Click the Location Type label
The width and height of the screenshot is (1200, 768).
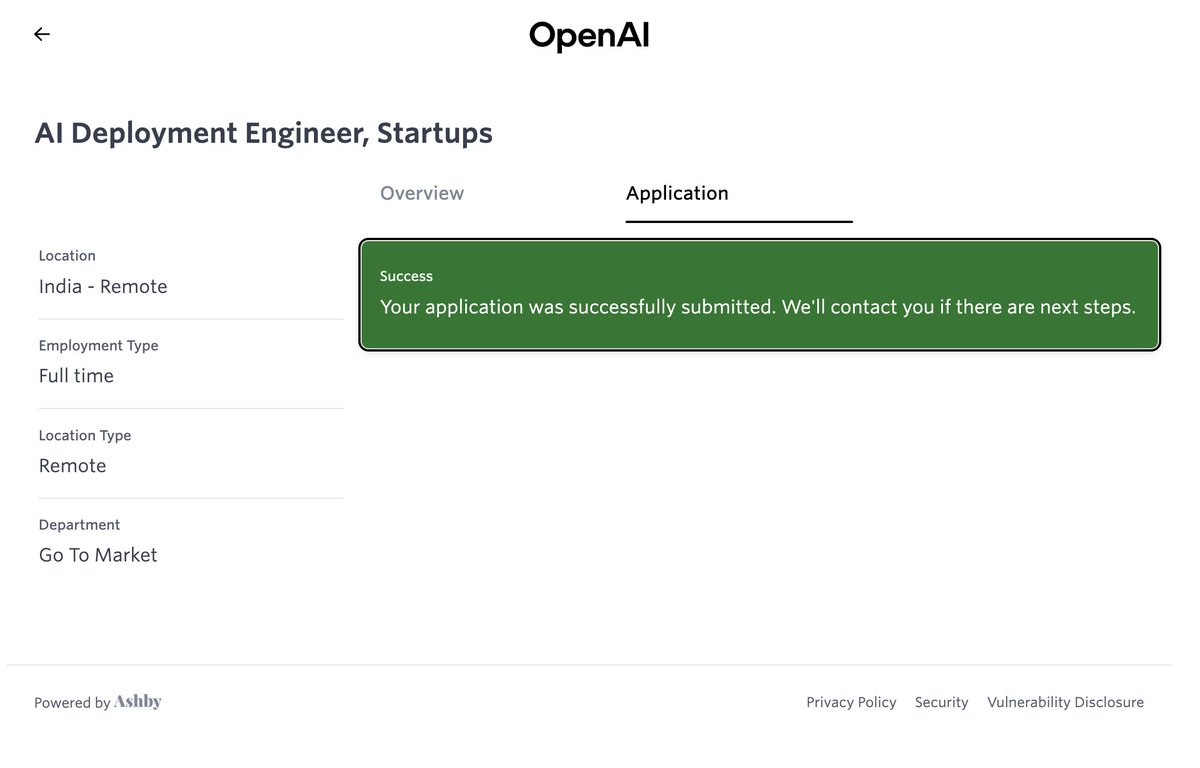click(85, 435)
